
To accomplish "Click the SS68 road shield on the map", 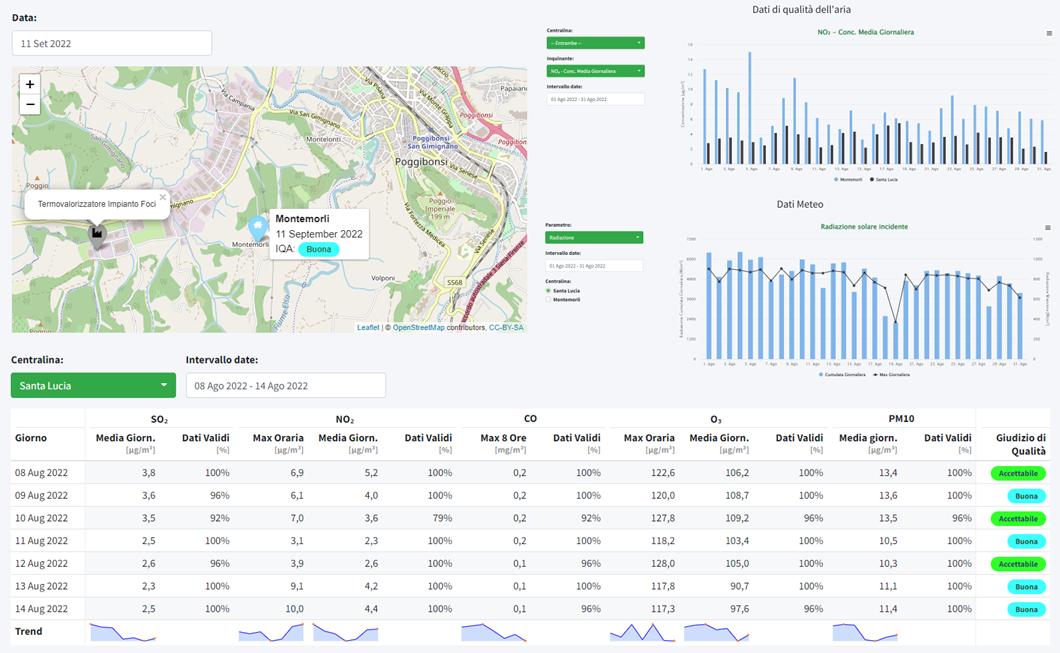I will (454, 283).
